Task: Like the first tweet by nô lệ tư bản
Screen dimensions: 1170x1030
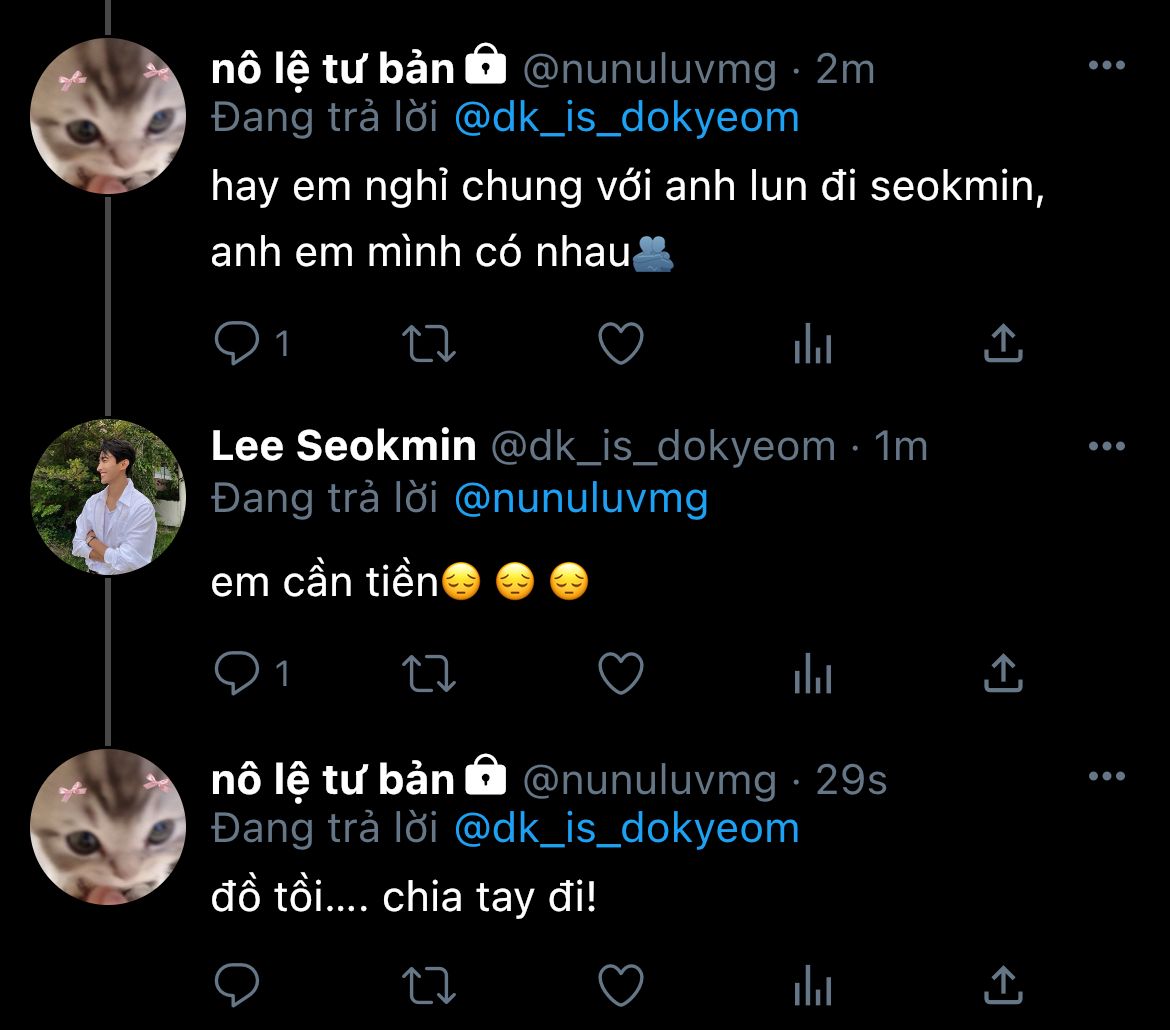Action: coord(620,345)
